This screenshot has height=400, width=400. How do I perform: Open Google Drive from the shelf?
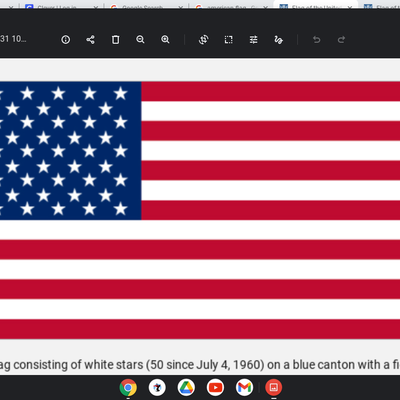click(x=186, y=387)
